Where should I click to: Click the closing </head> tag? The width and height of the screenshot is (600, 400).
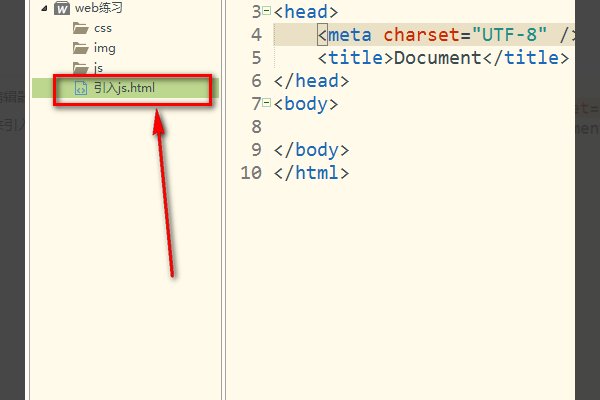311,81
